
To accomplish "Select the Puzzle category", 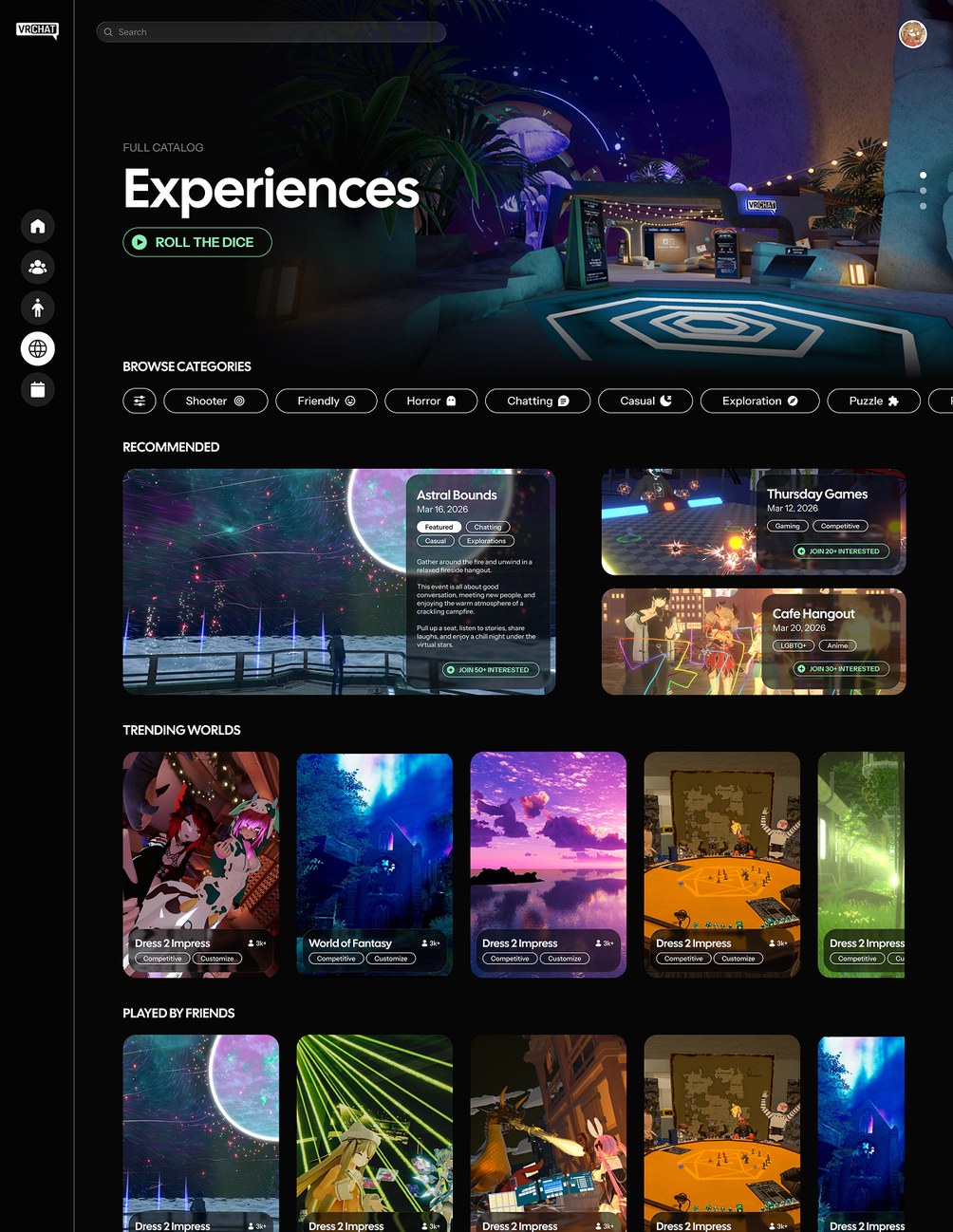I will pyautogui.click(x=874, y=401).
